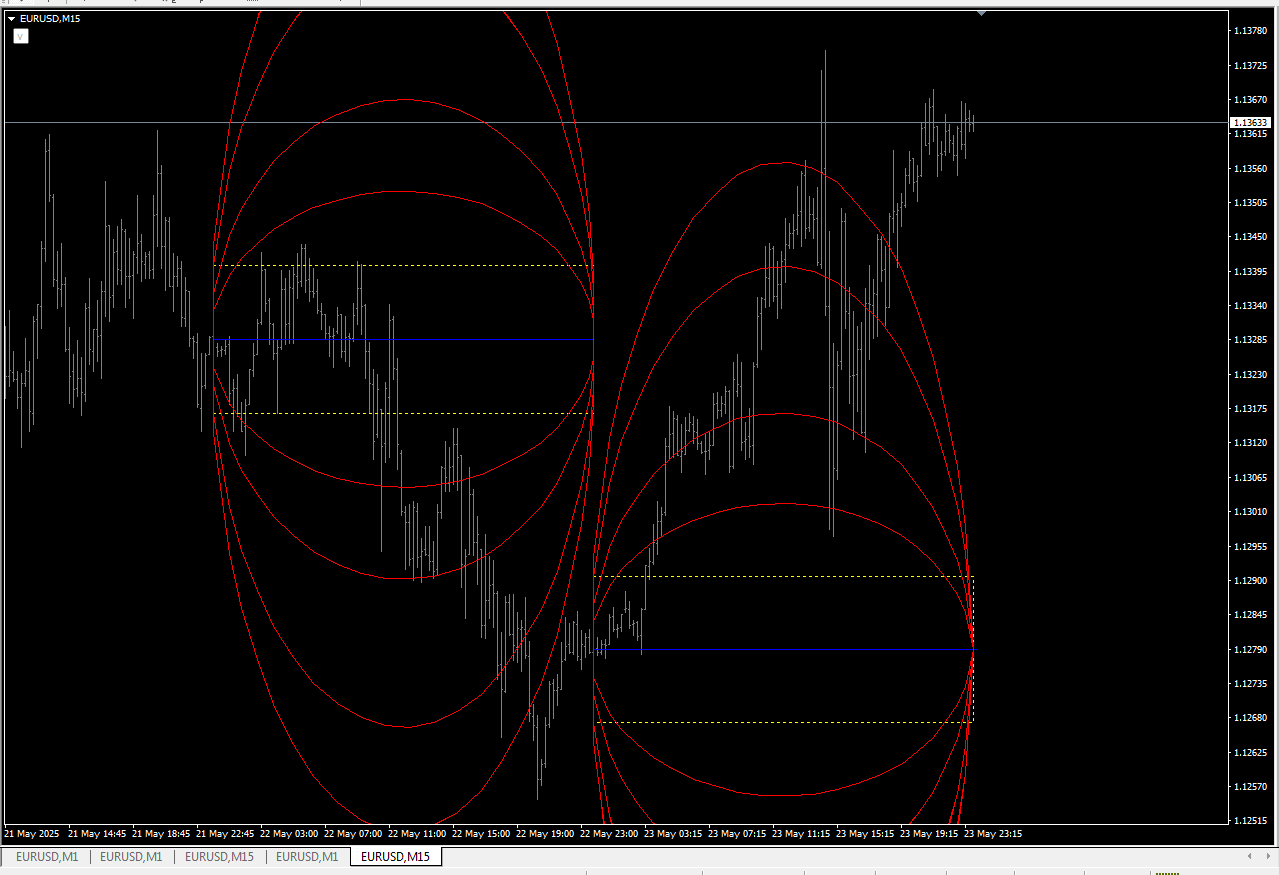Viewport: 1279px width, 875px height.
Task: Select the chart shift triangle marker at top
Action: pos(982,13)
